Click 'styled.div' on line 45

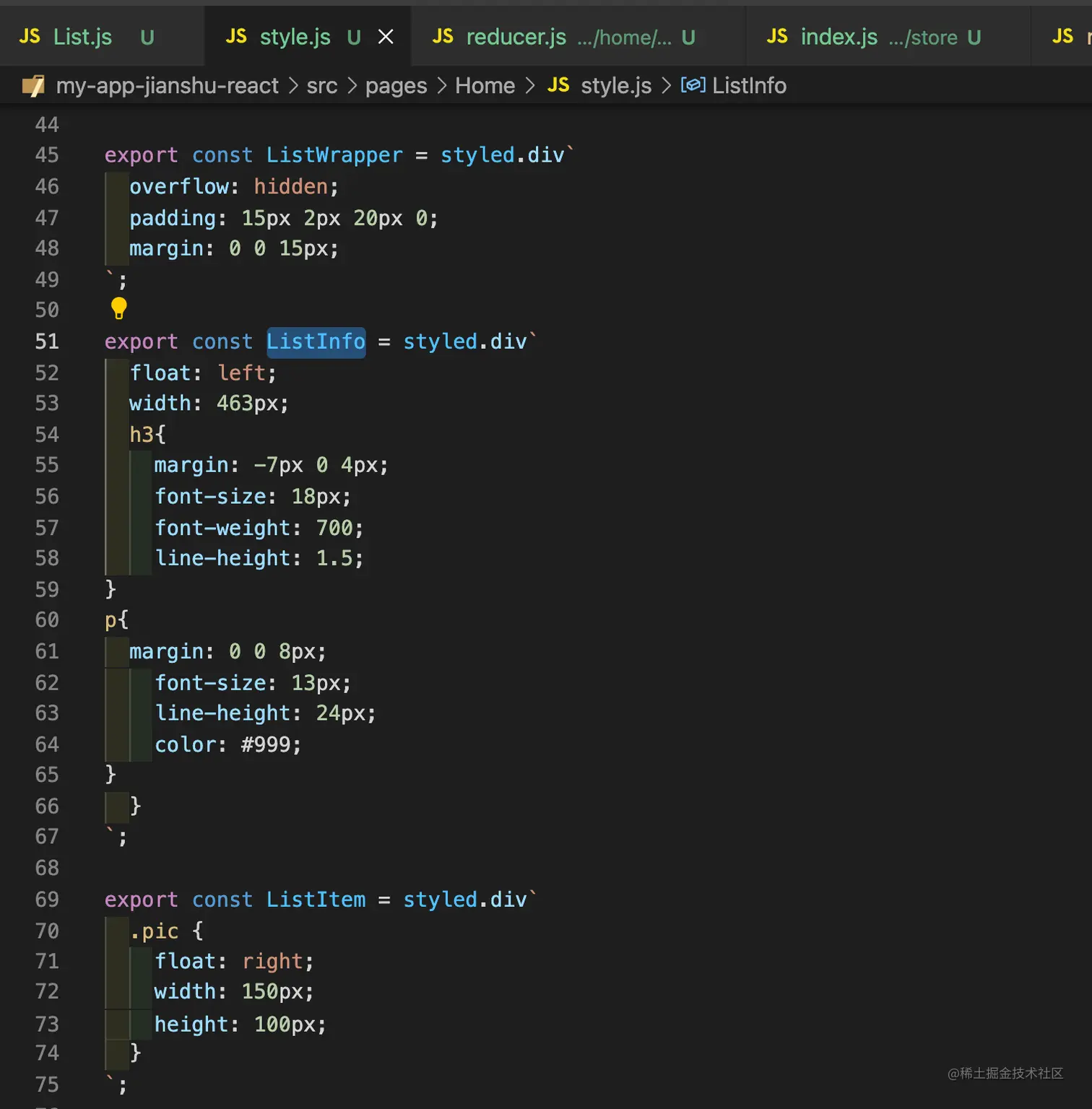pyautogui.click(x=503, y=155)
